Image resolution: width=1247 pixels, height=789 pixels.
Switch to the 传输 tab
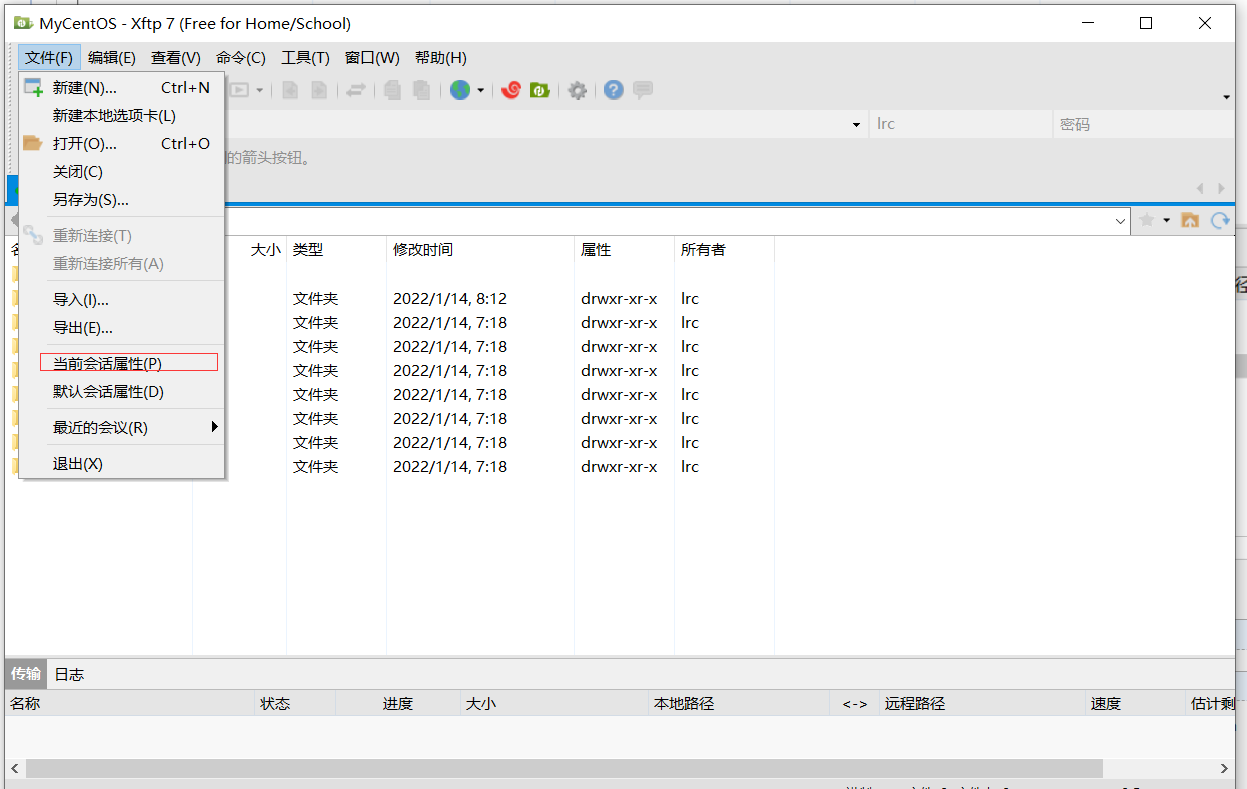[26, 674]
